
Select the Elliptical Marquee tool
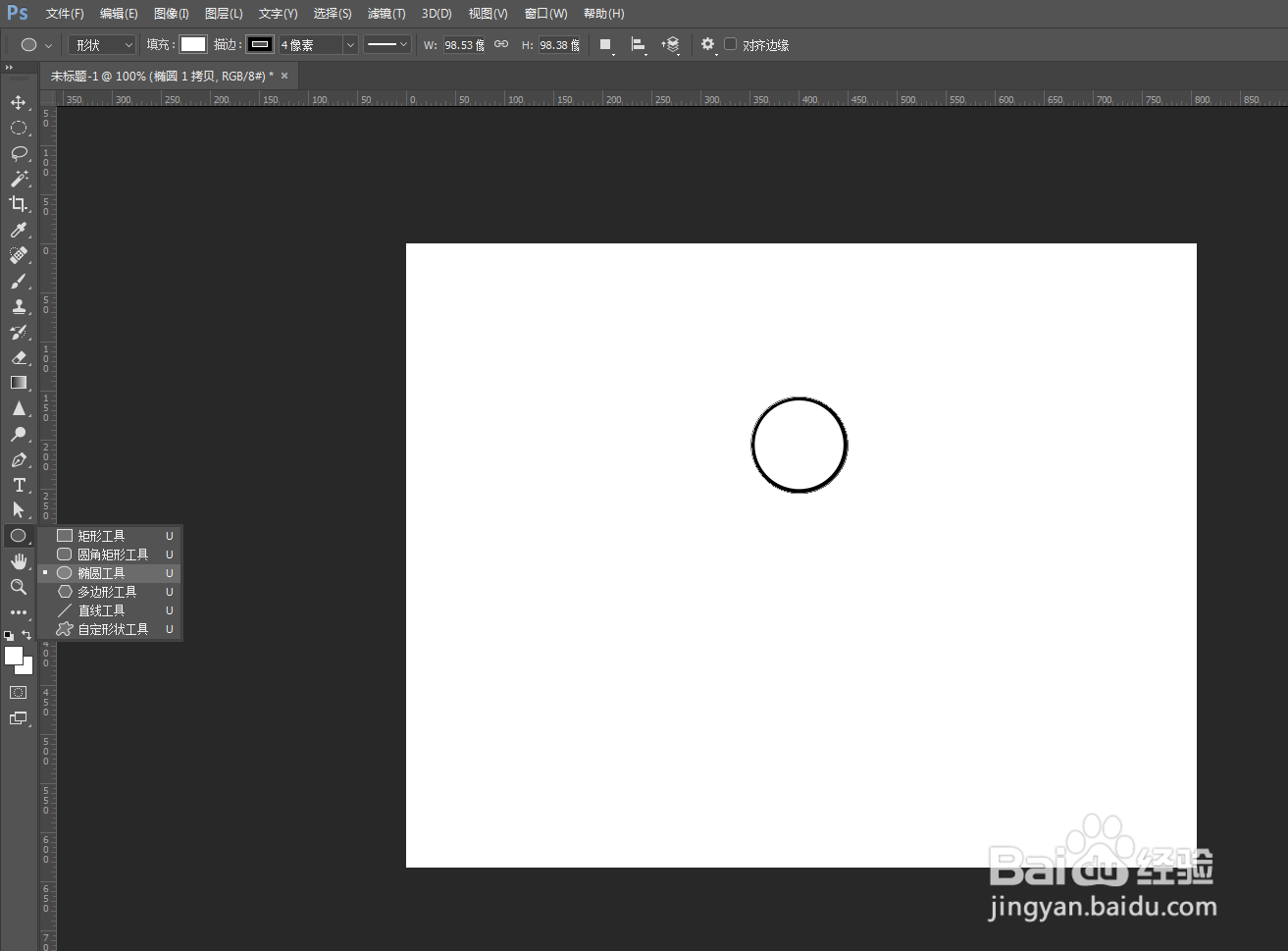click(x=18, y=128)
